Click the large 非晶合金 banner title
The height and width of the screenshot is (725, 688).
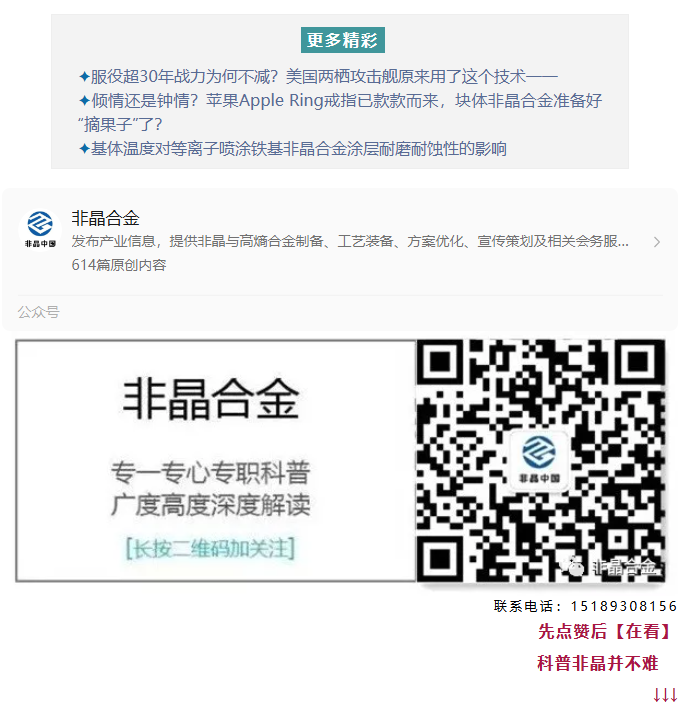210,399
